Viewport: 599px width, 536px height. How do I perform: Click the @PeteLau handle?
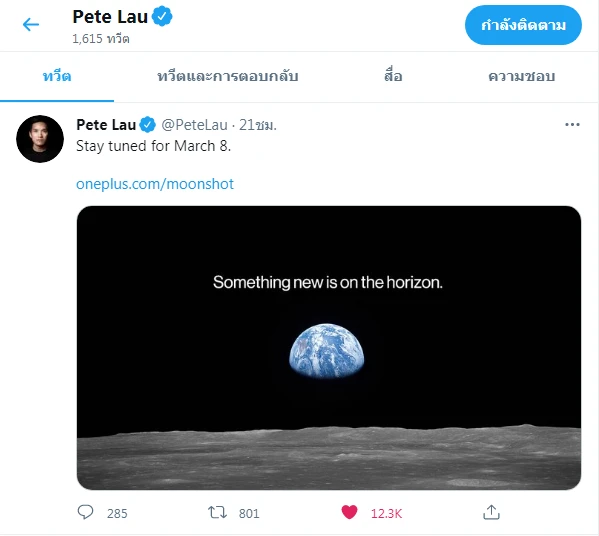194,125
